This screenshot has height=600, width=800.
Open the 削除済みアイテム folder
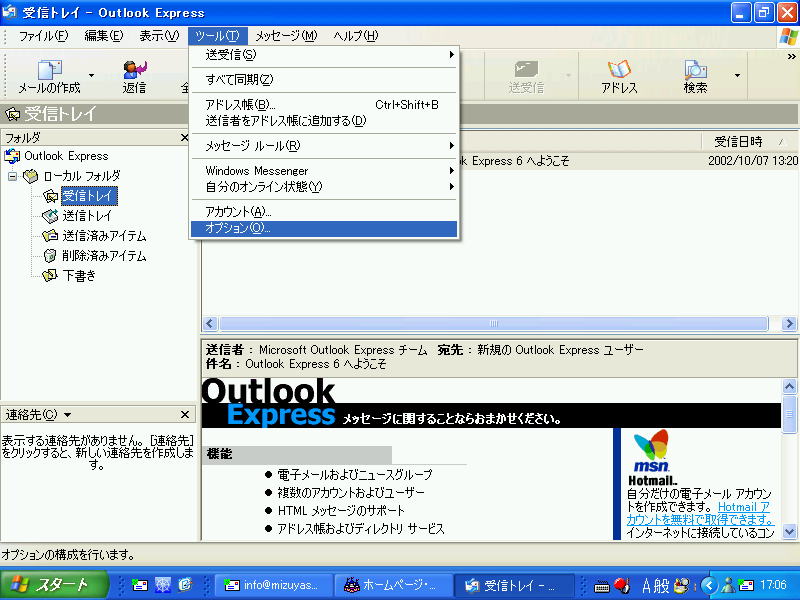[x=104, y=256]
